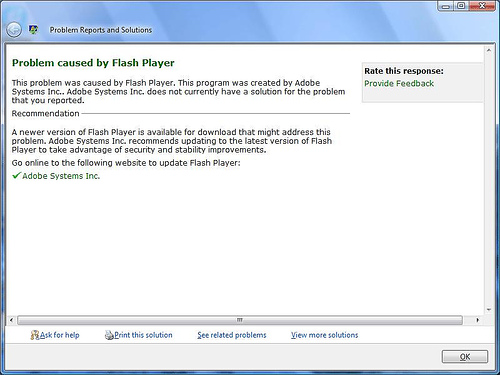The height and width of the screenshot is (375, 500).
Task: Click horizontal scrollbar left arrow
Action: point(11,320)
